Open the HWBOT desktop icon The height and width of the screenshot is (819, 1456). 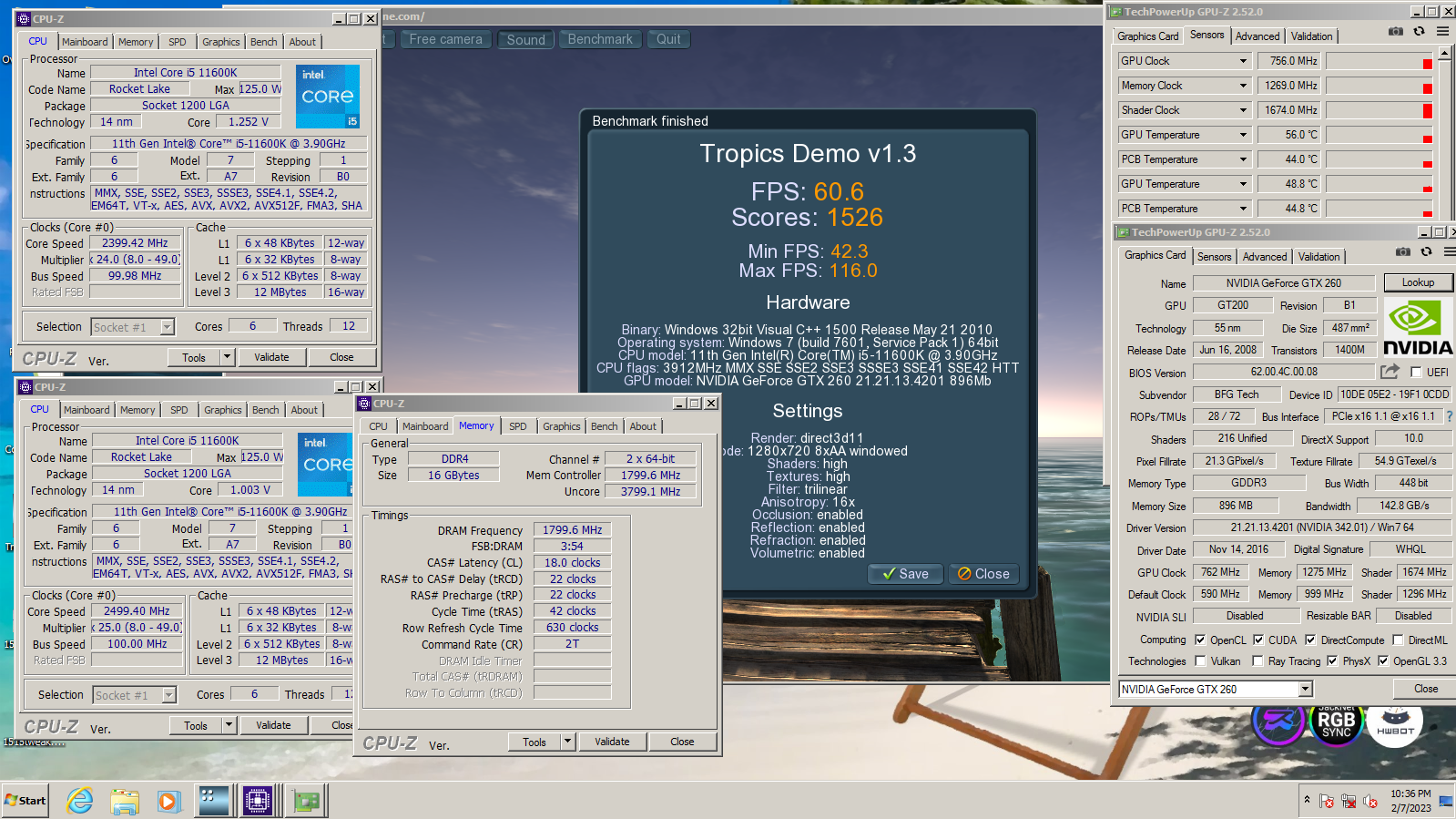click(1395, 725)
